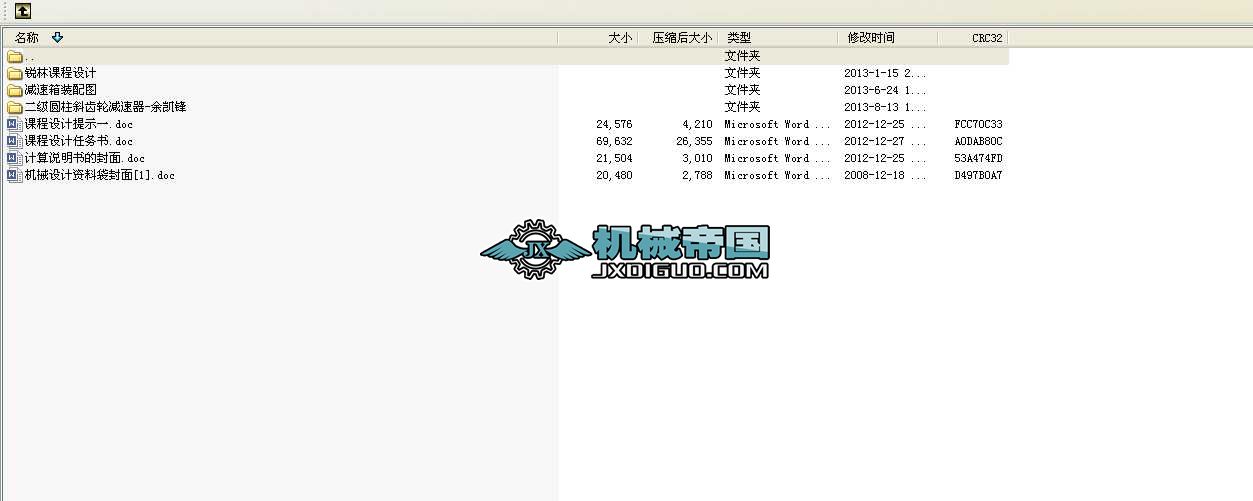Click the size value 20,480

614,175
